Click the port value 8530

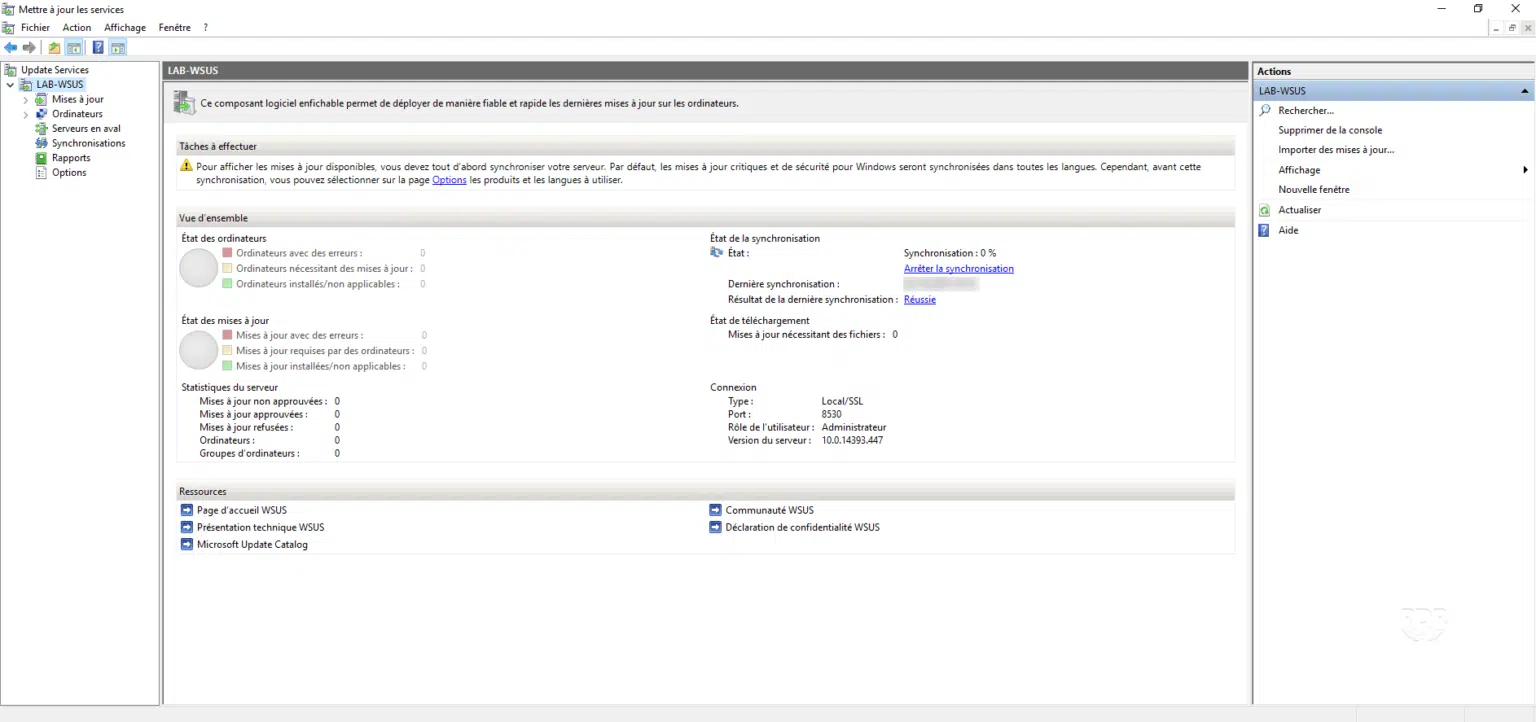coord(832,414)
